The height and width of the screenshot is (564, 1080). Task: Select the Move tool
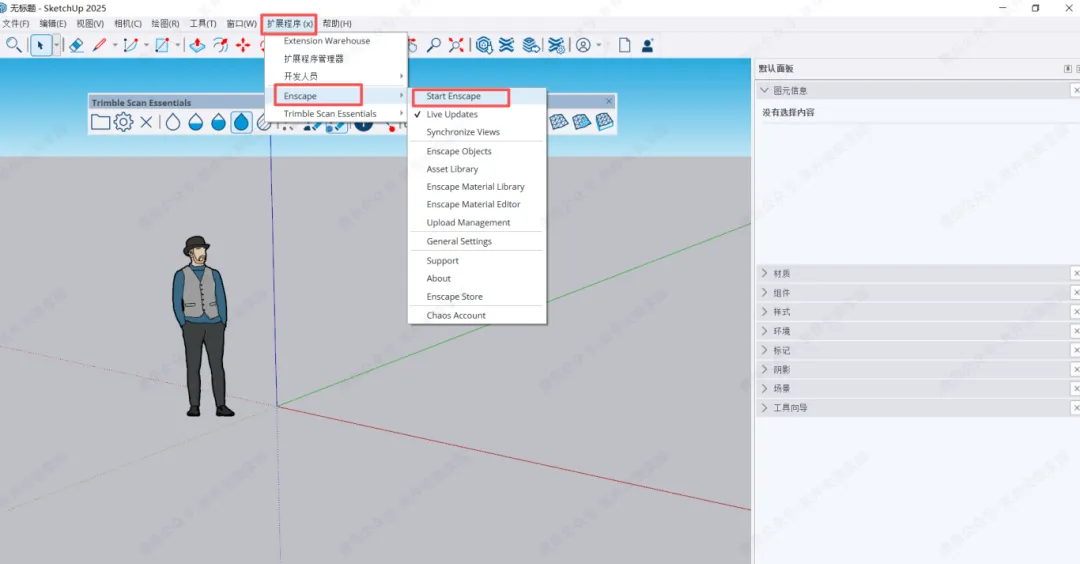coord(243,45)
